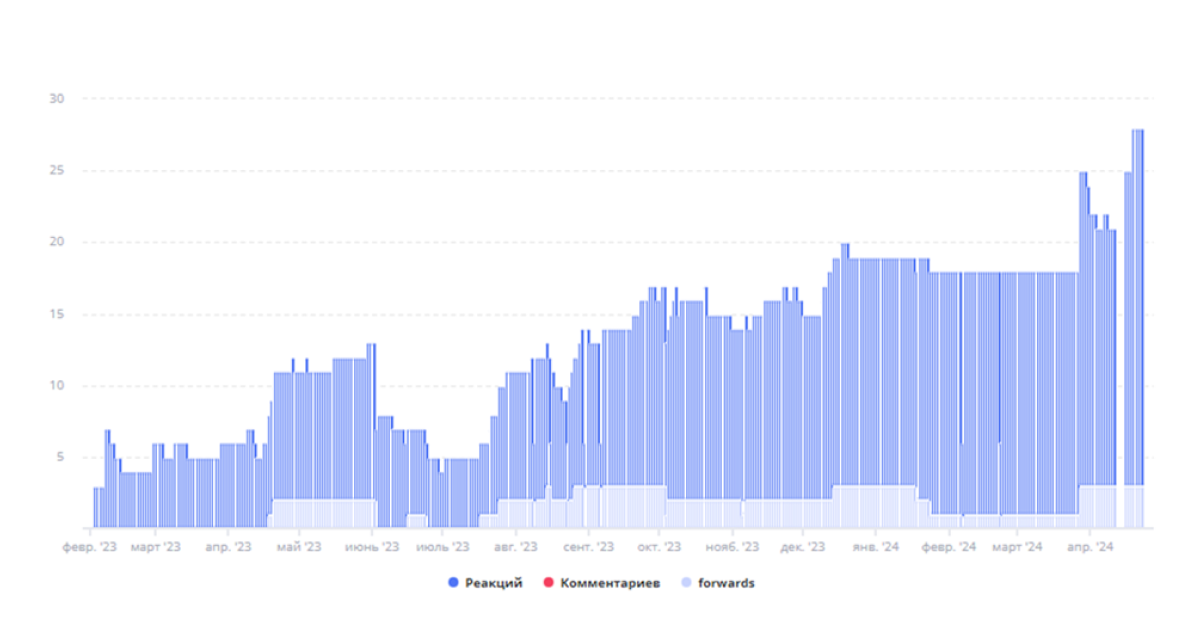Click the light blue forwards legend dot
This screenshot has width=1200, height=630.
click(x=685, y=583)
